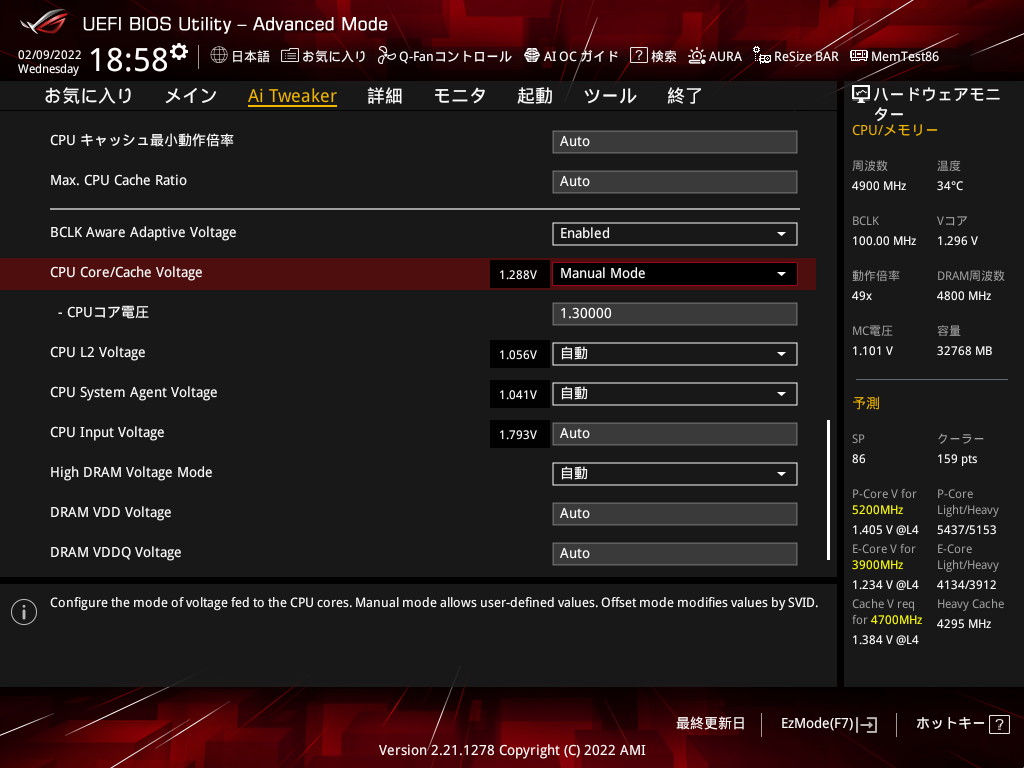Edit CPUコア電圧 value 1.30000
The width and height of the screenshot is (1024, 768).
click(675, 313)
